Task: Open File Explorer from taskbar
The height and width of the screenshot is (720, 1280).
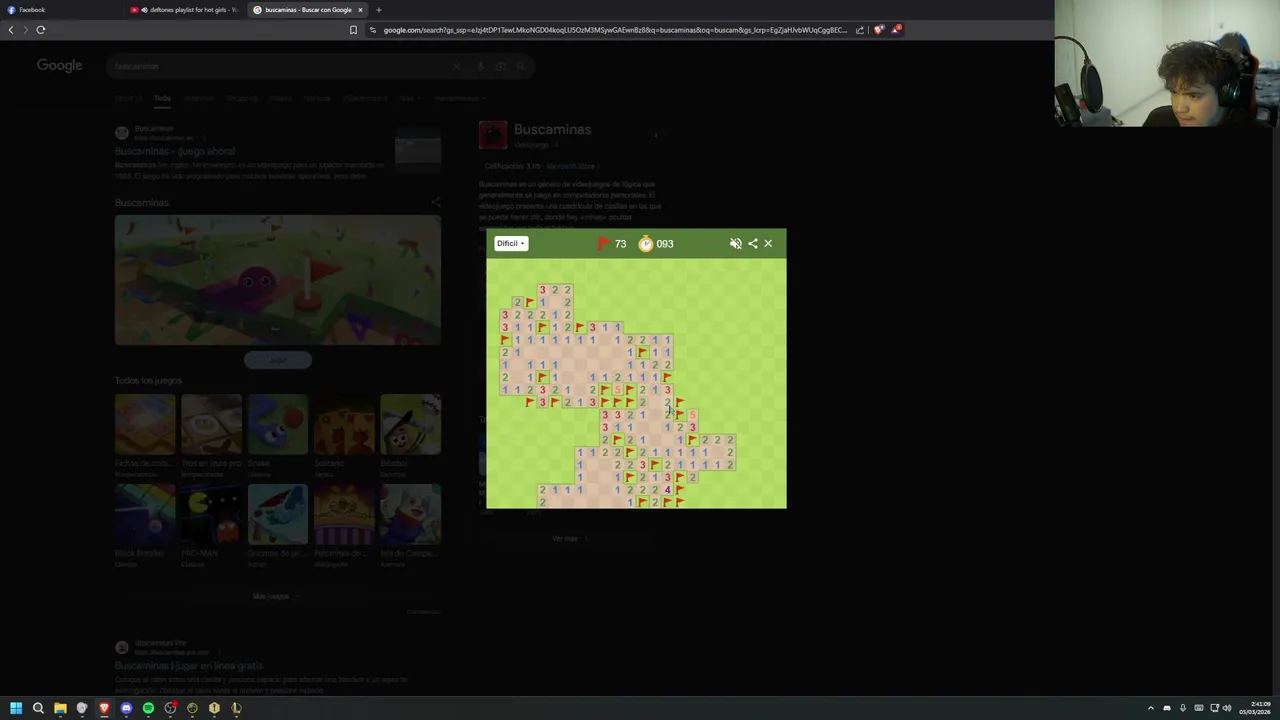Action: (x=60, y=708)
